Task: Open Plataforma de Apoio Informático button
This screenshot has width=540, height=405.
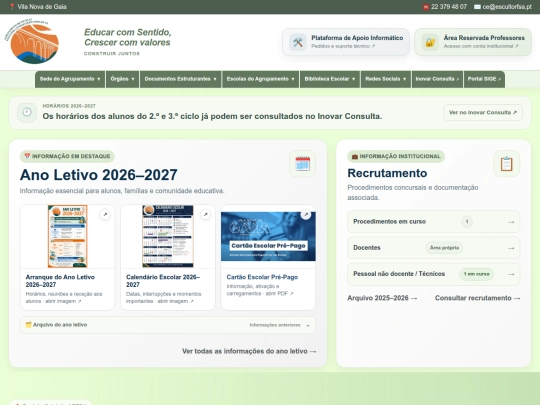Action: pos(346,42)
